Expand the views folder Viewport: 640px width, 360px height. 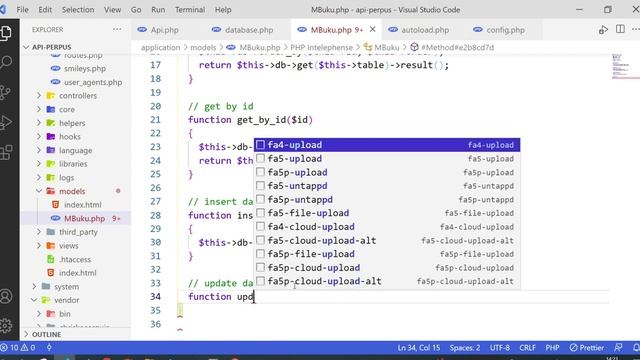39,246
